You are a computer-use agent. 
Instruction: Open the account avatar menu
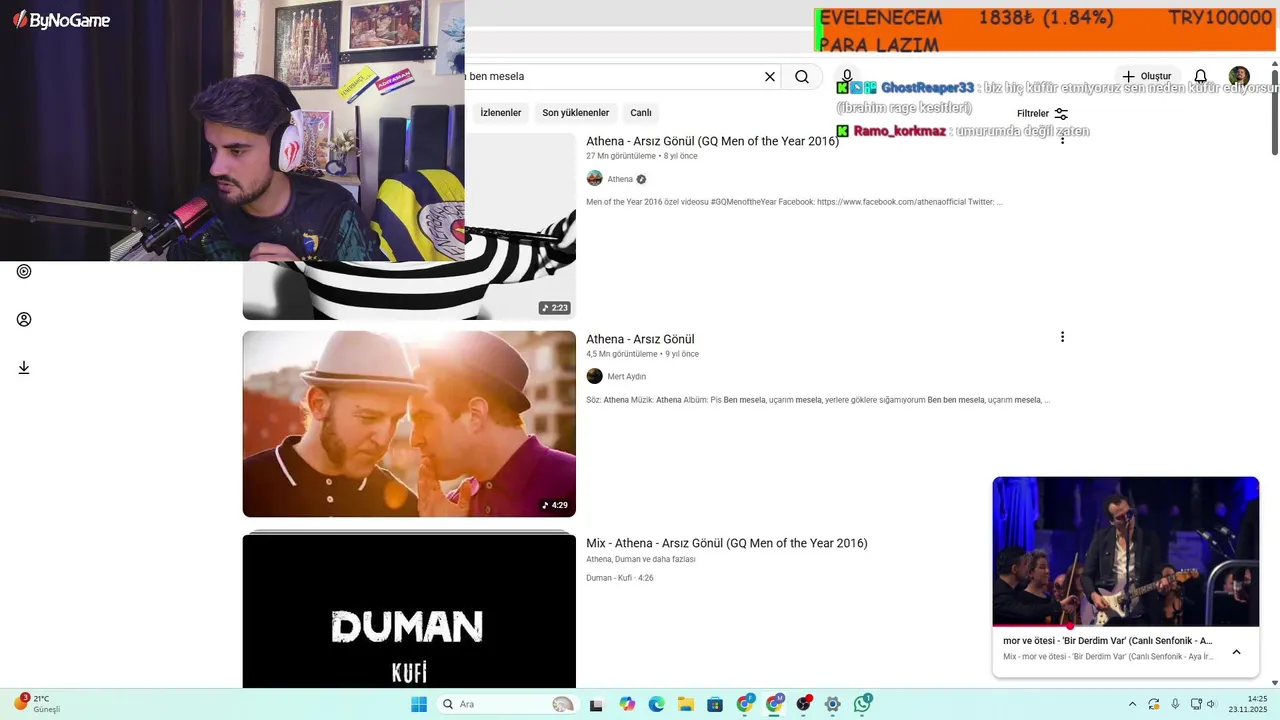[x=1239, y=77]
